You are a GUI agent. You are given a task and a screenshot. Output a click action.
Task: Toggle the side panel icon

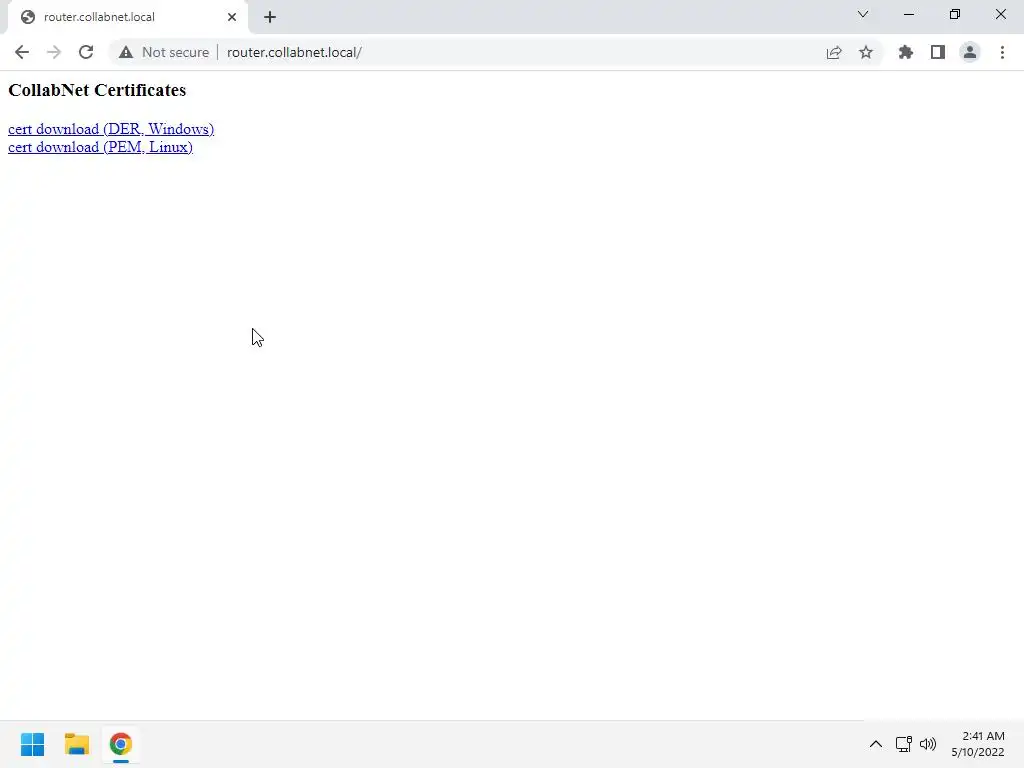938,52
